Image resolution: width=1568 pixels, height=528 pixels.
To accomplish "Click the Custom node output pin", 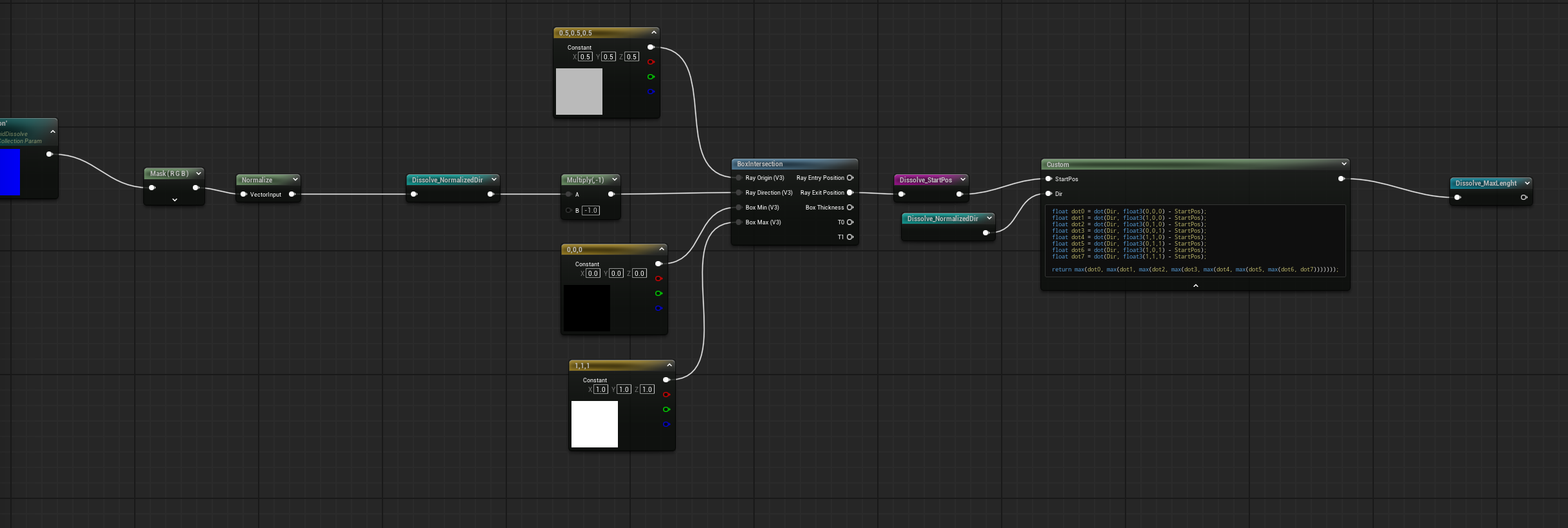I will (x=1342, y=179).
